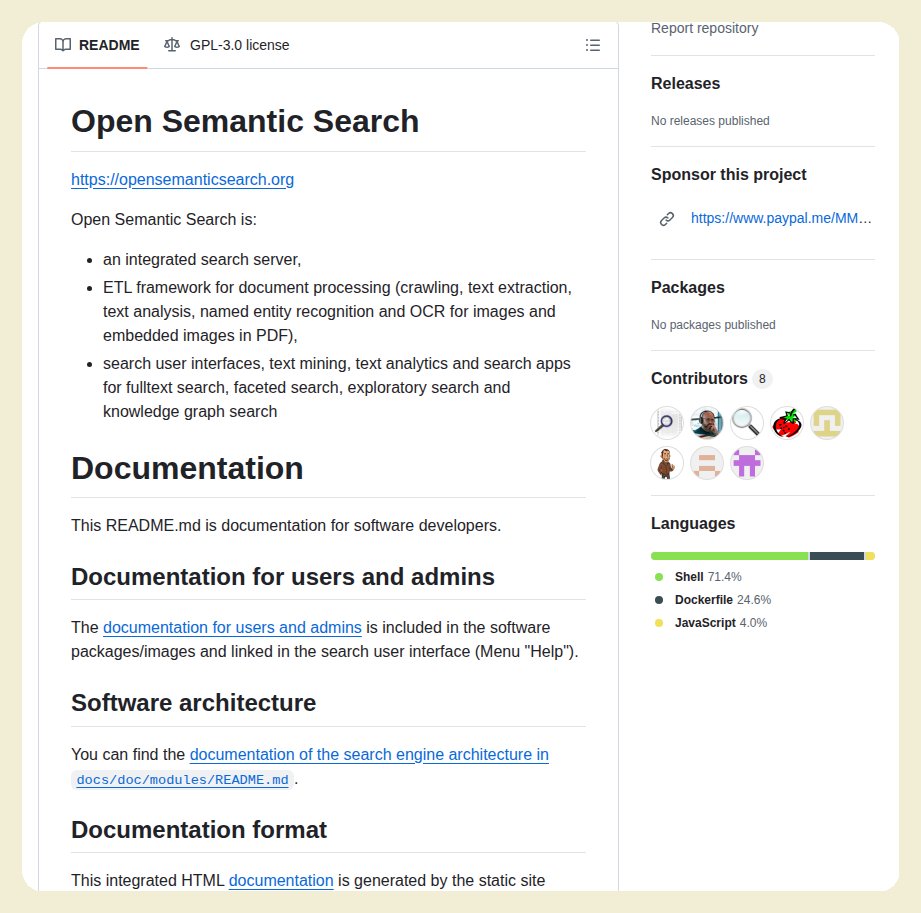
Task: Click the text 'No releases published'
Action: [x=710, y=121]
